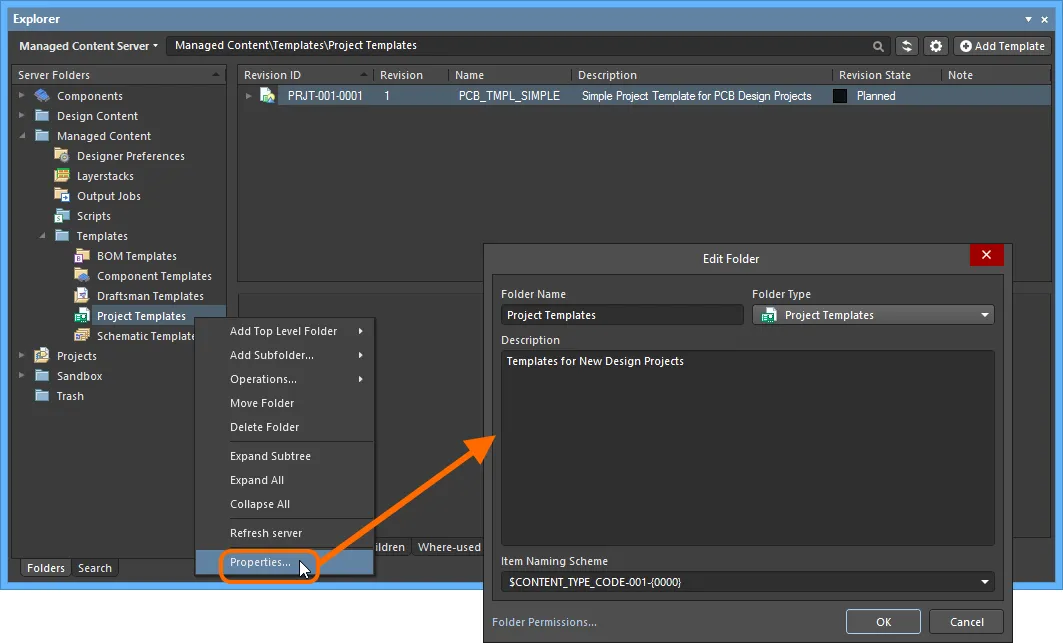
Task: Click the Folder Name input field
Action: pyautogui.click(x=622, y=315)
